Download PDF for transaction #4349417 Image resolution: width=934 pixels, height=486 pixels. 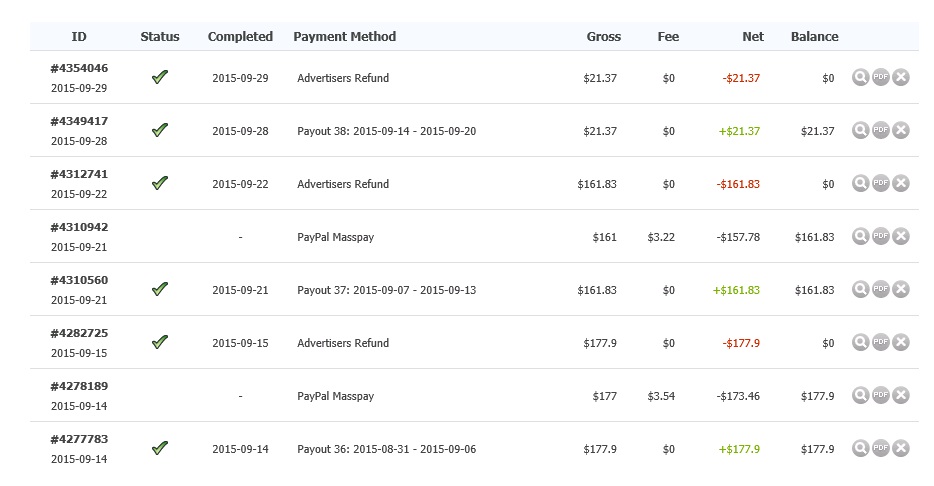pyautogui.click(x=880, y=130)
